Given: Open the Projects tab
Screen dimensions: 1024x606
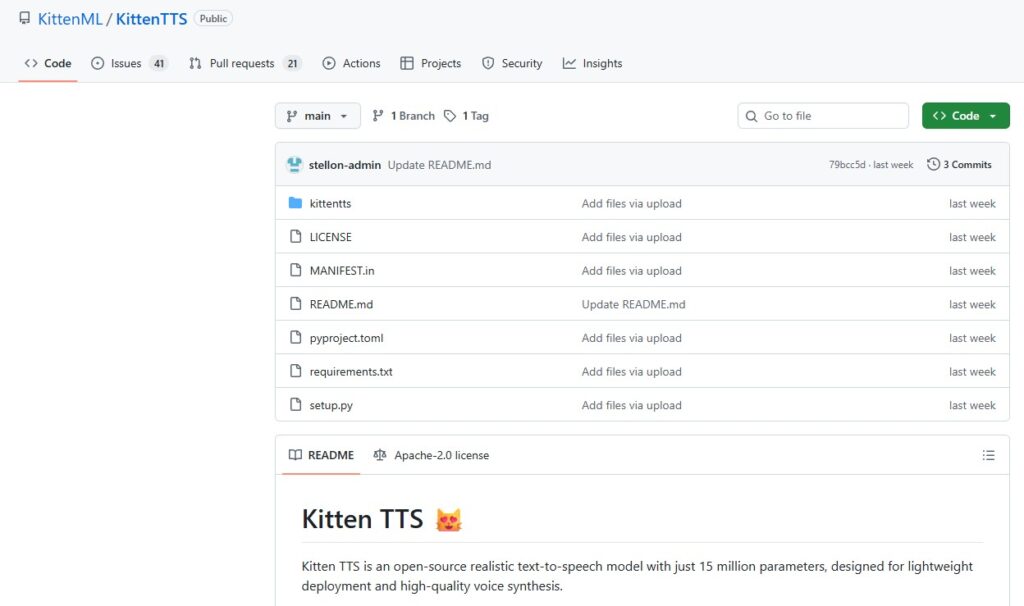Looking at the screenshot, I should click(x=431, y=63).
